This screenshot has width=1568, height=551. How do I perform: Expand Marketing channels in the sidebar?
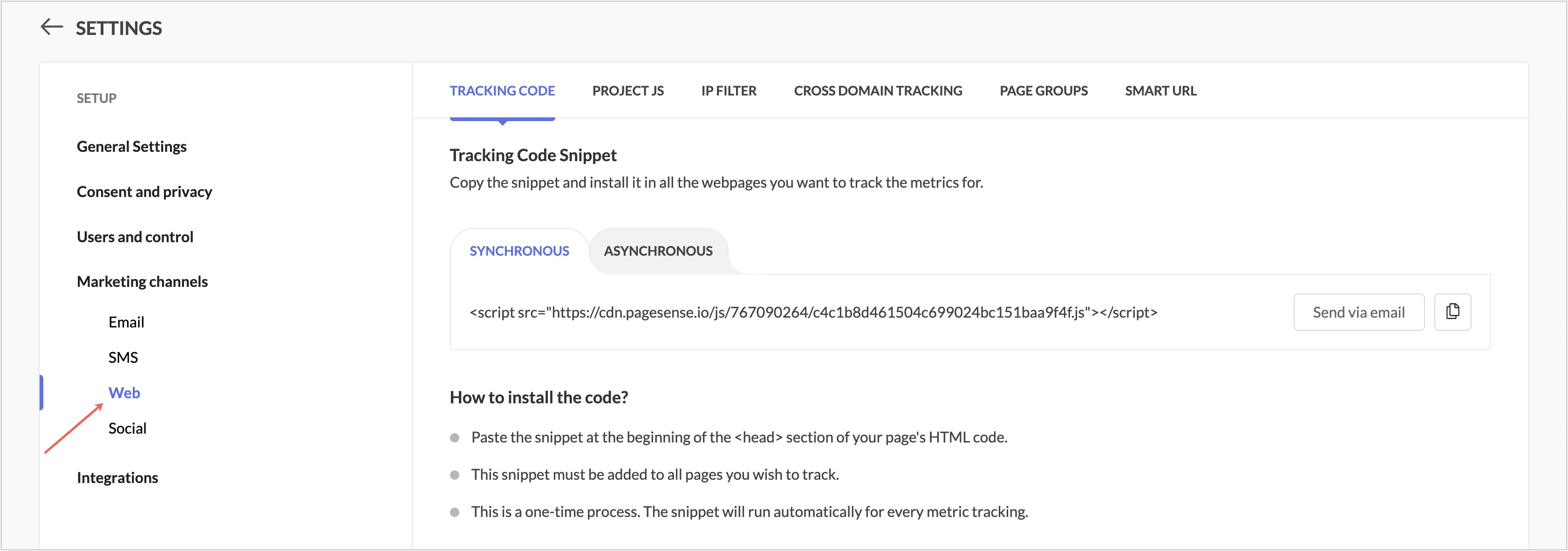pos(143,282)
